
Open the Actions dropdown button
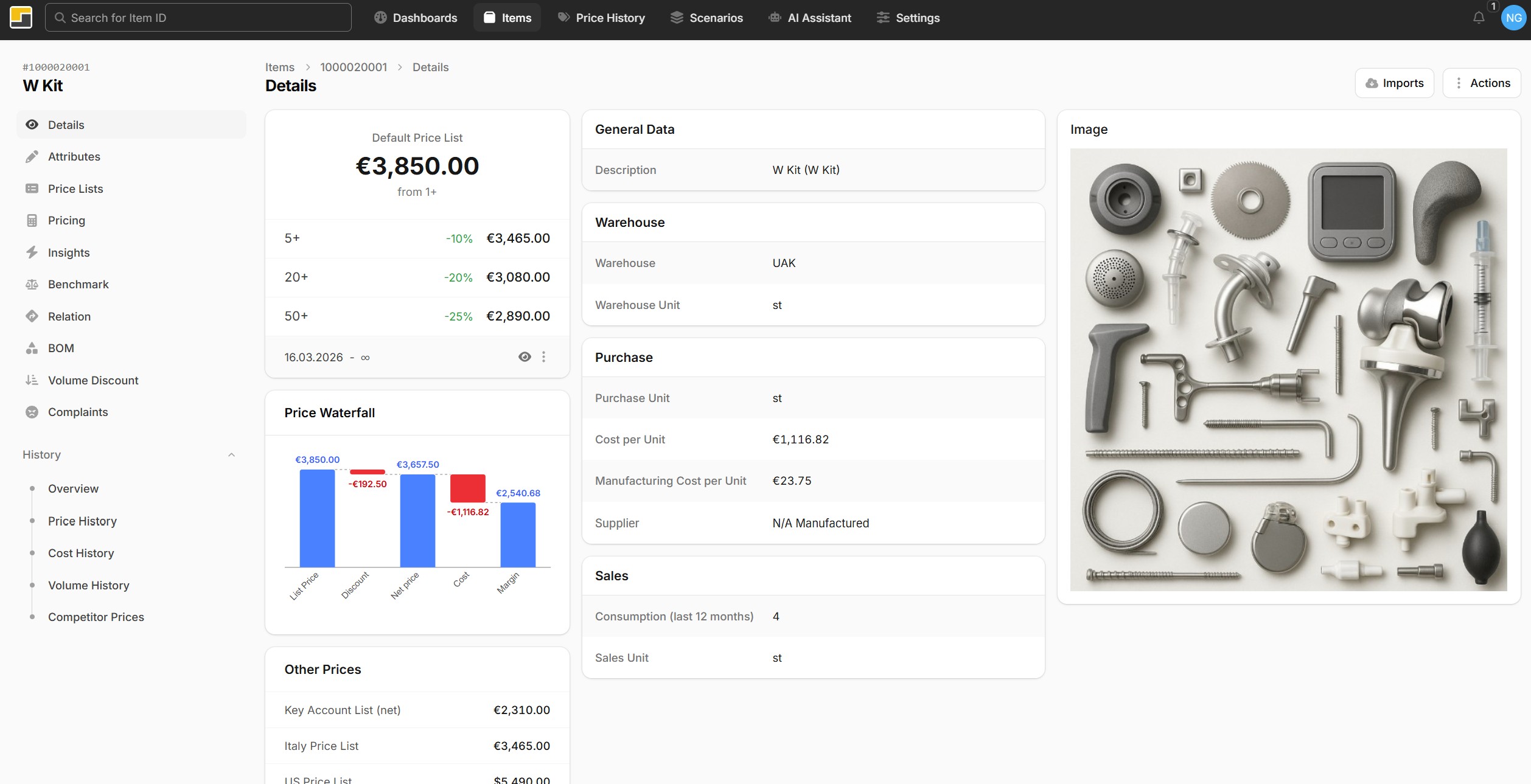(x=1482, y=83)
